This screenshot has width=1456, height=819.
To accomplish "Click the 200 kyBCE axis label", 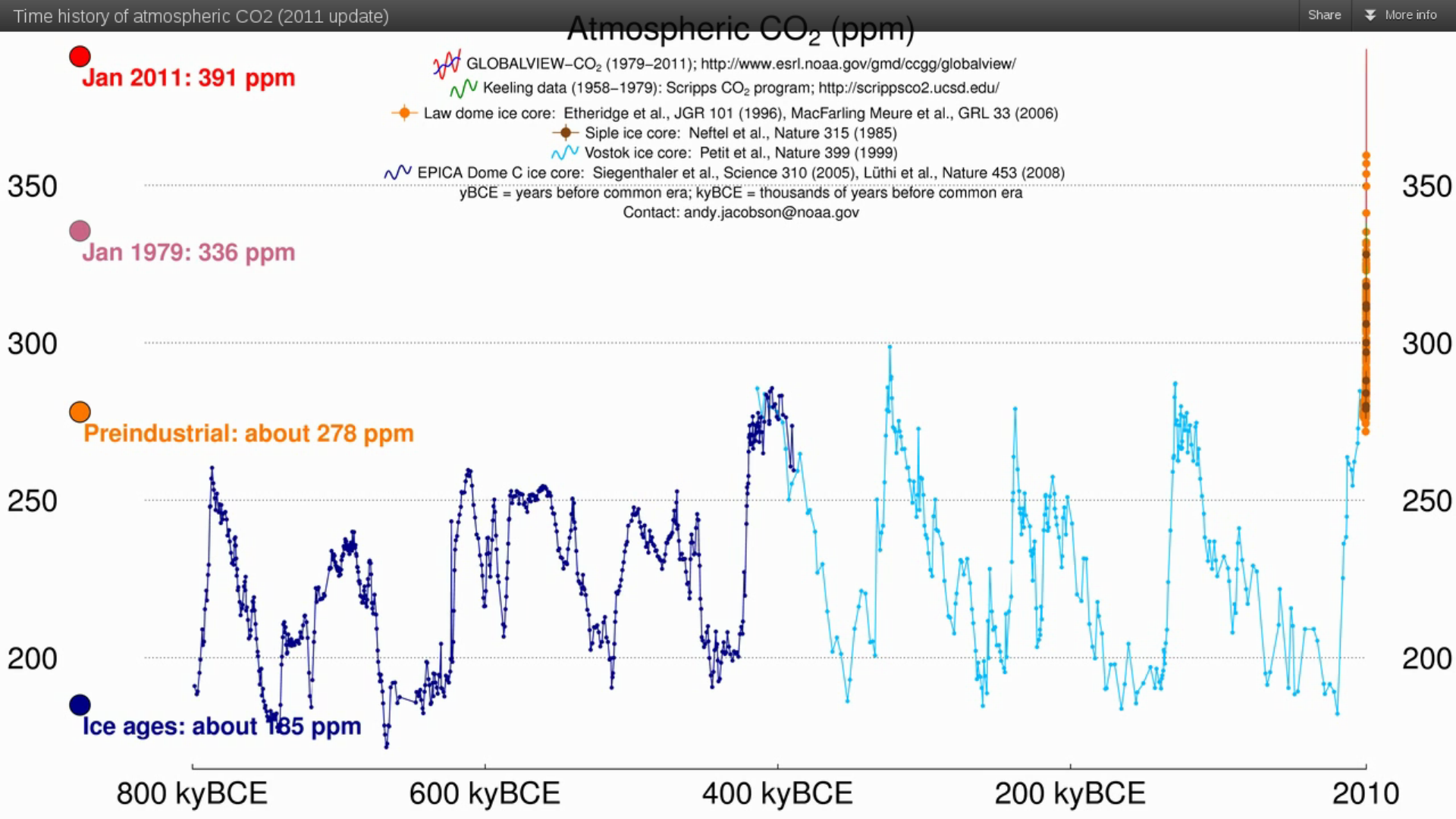I will (x=1070, y=794).
